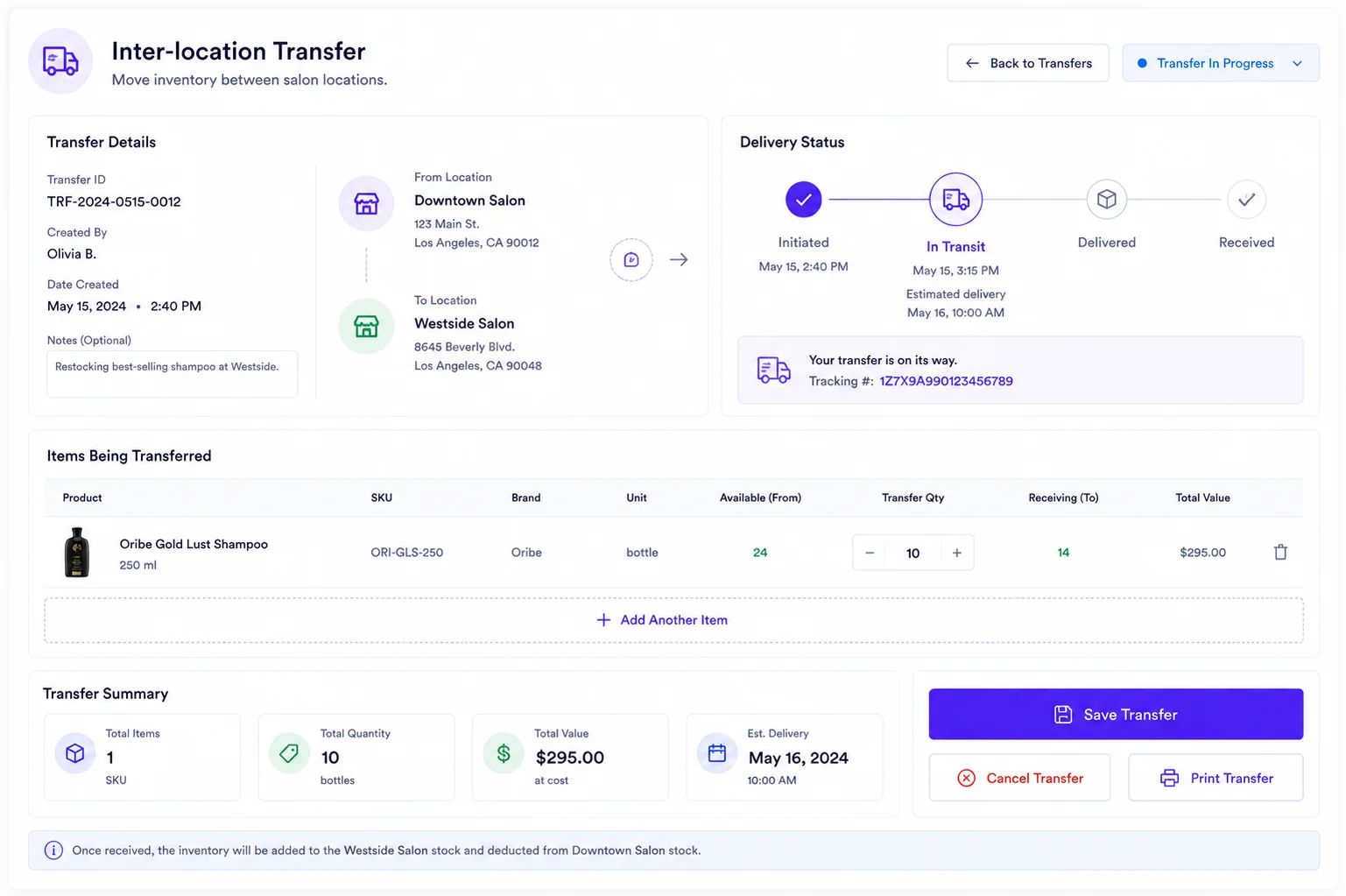1346x896 pixels.
Task: Click the right arrow next to swap icon
Action: coord(679,260)
